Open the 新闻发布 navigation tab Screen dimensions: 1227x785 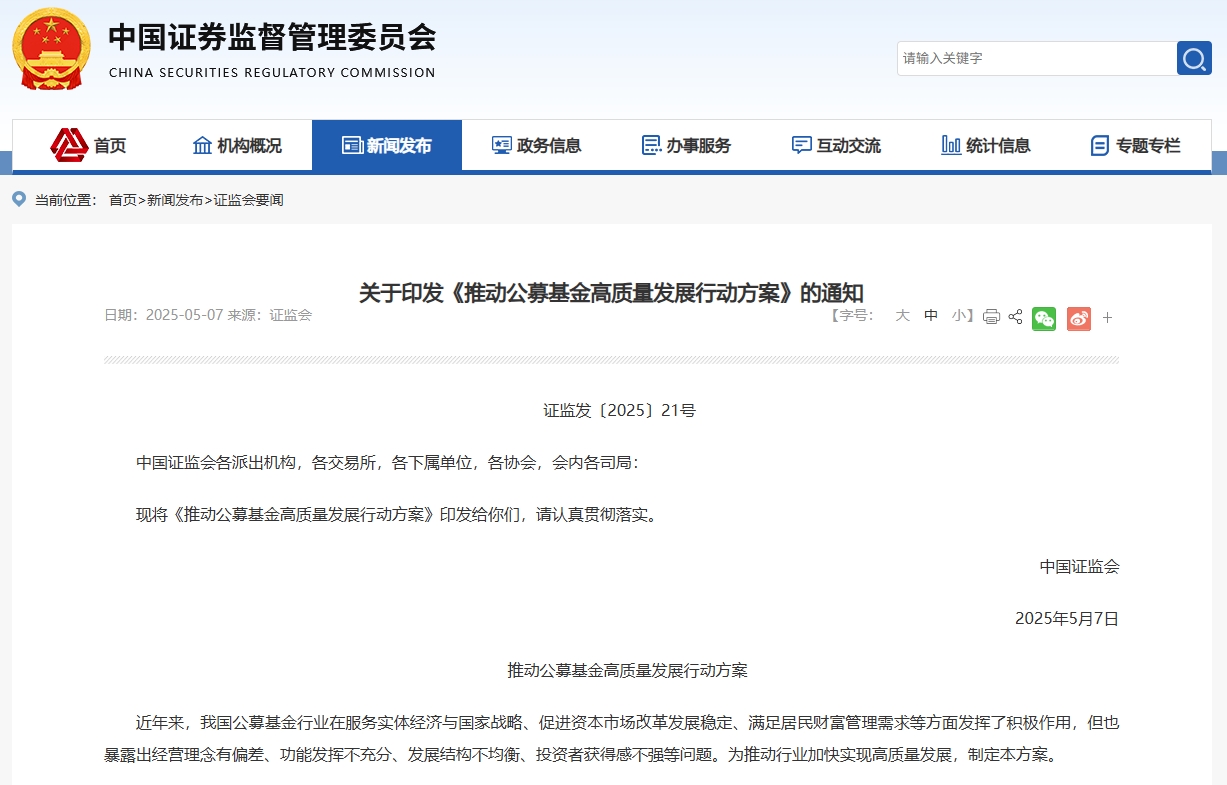[x=387, y=145]
